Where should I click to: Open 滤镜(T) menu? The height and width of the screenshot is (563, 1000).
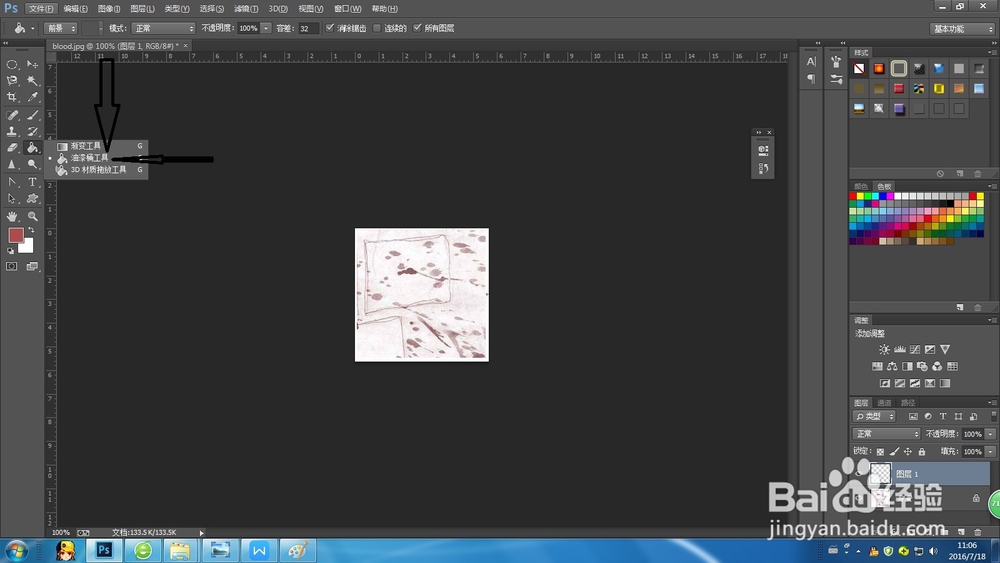point(246,9)
